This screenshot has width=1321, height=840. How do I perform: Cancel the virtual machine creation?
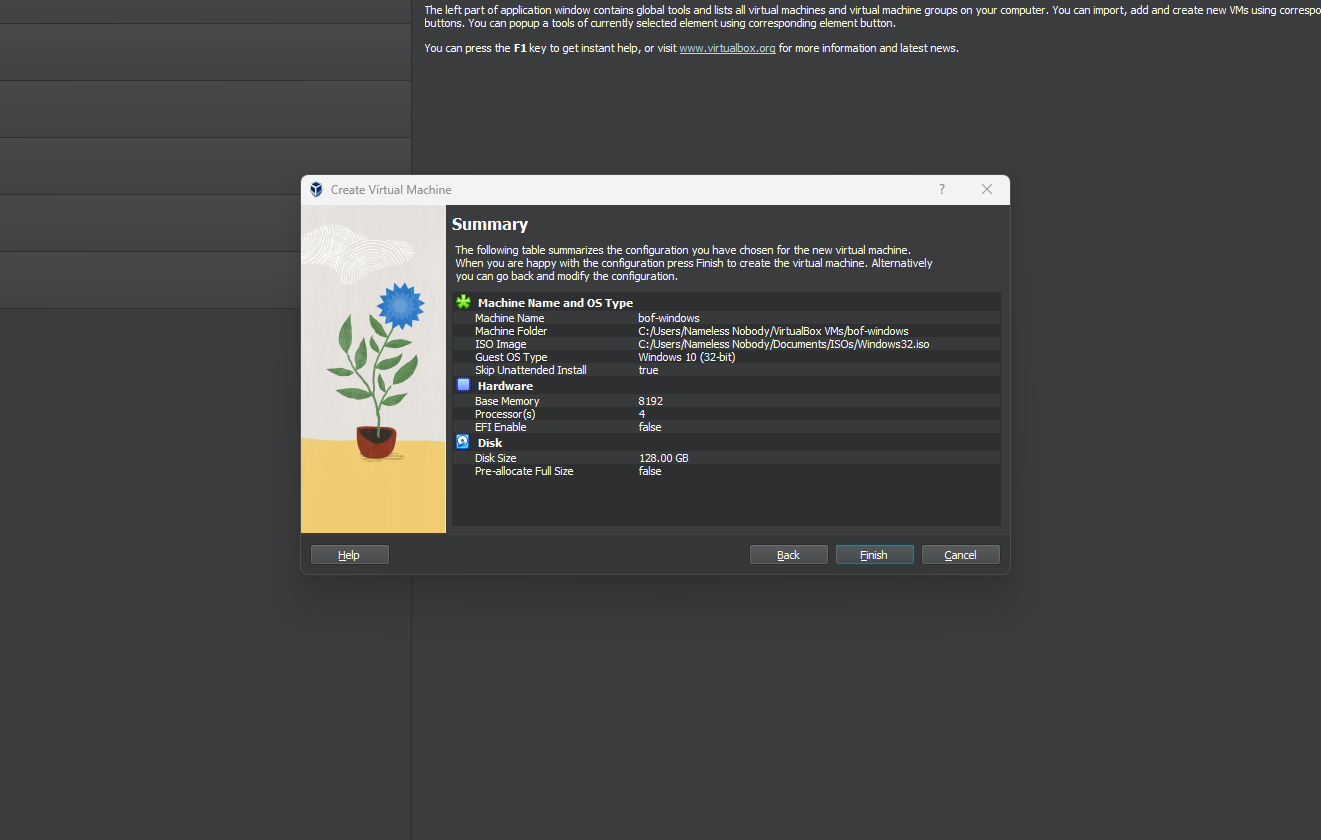(x=960, y=555)
